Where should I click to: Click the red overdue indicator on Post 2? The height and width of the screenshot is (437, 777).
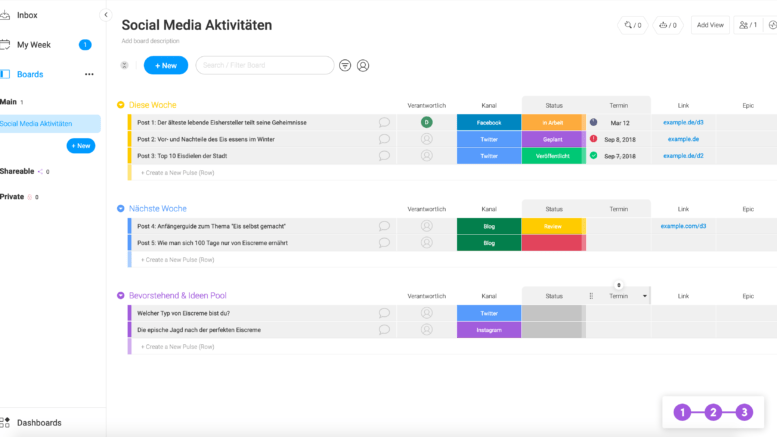(x=593, y=139)
